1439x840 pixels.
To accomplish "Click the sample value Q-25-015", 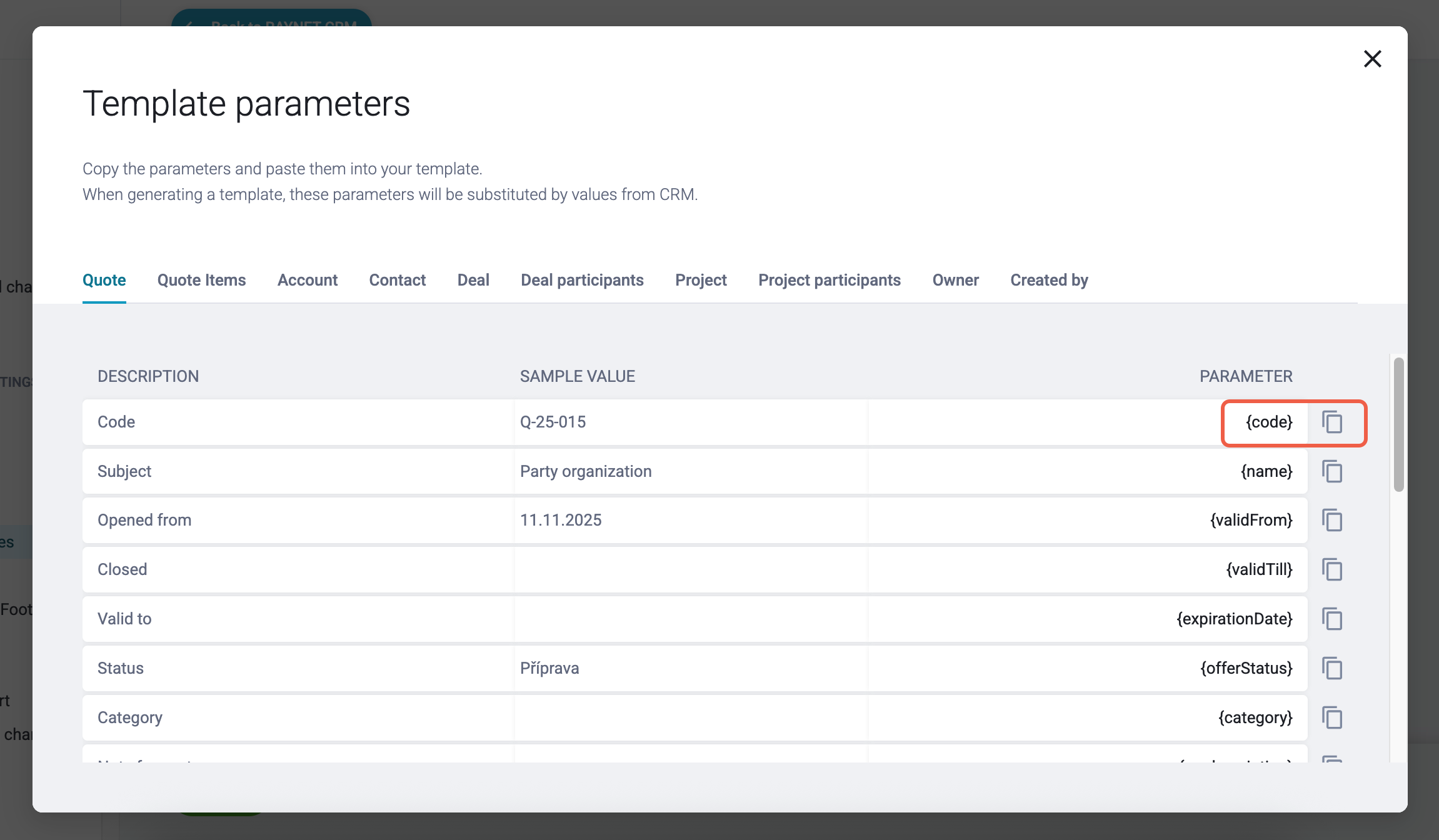I will click(x=553, y=422).
